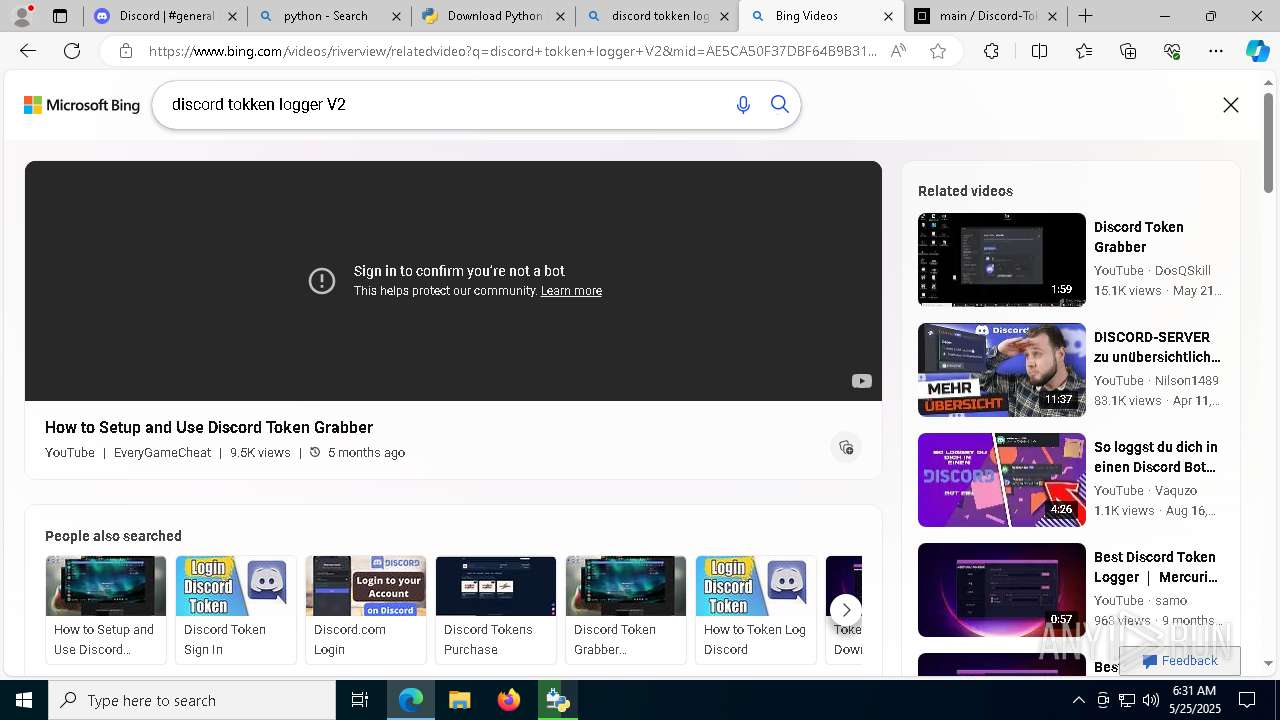The width and height of the screenshot is (1280, 720).
Task: Open Read aloud from the address bar
Action: tap(898, 51)
